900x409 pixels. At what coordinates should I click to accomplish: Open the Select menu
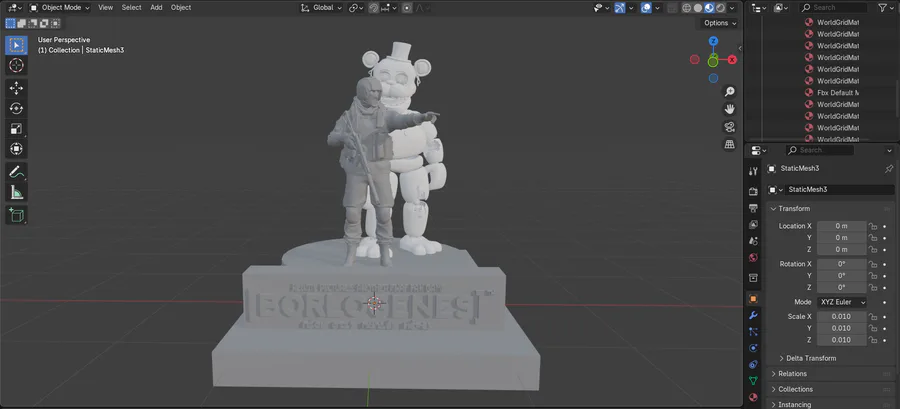coord(131,8)
